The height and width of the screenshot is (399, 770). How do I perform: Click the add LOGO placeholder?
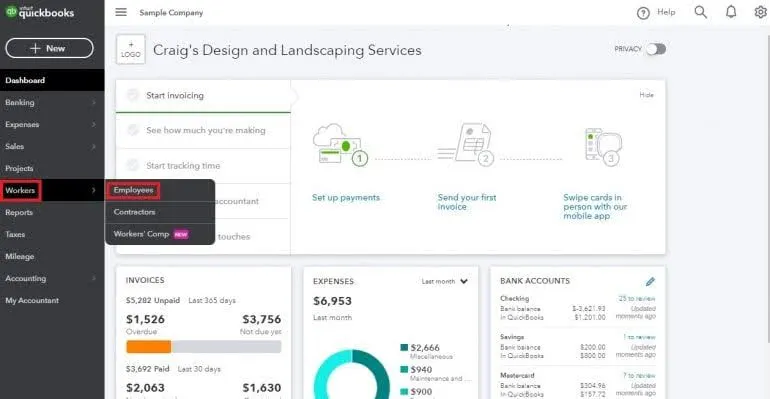(131, 50)
